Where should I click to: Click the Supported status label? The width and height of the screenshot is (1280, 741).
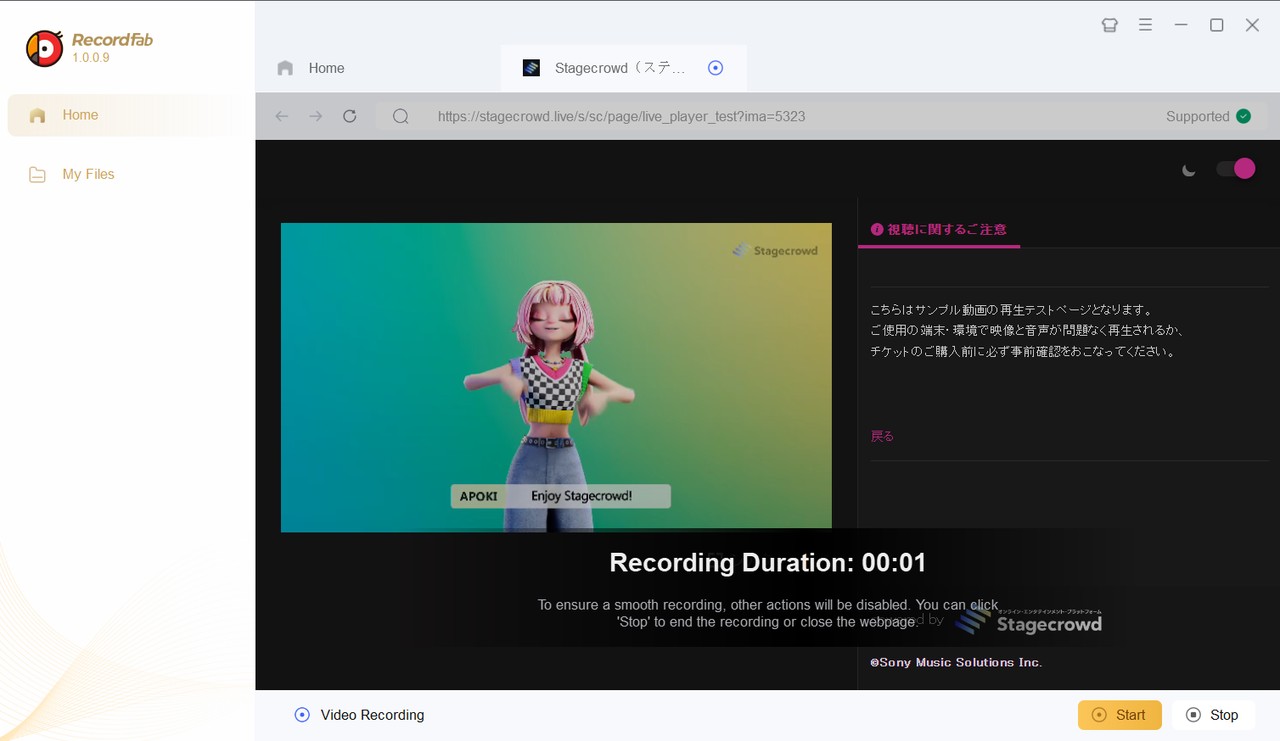click(1197, 116)
